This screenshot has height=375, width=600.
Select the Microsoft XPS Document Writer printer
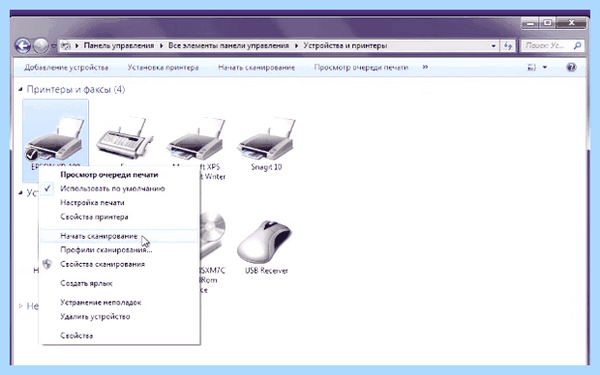(196, 138)
